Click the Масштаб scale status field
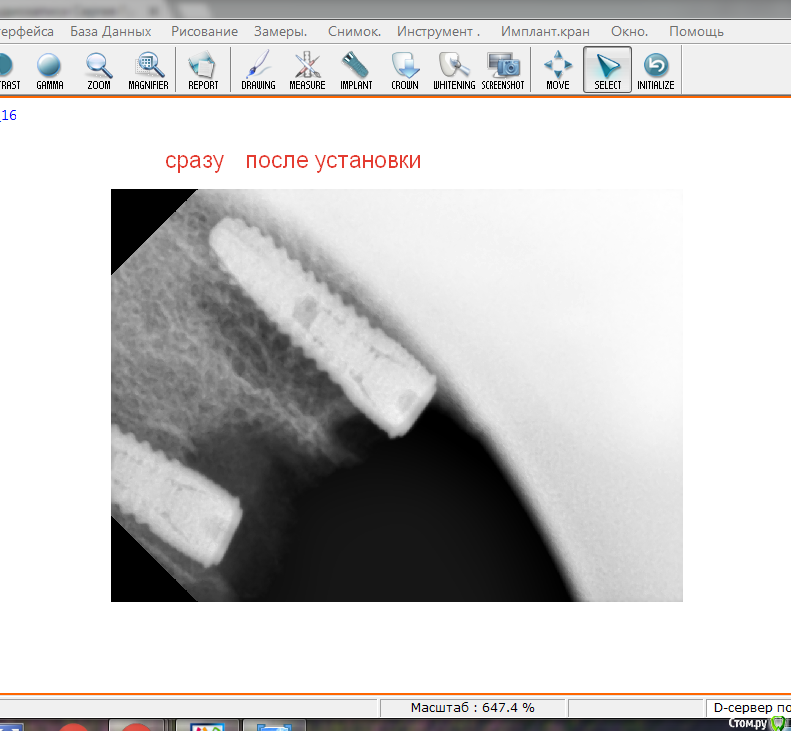The image size is (791, 731). pyautogui.click(x=472, y=708)
